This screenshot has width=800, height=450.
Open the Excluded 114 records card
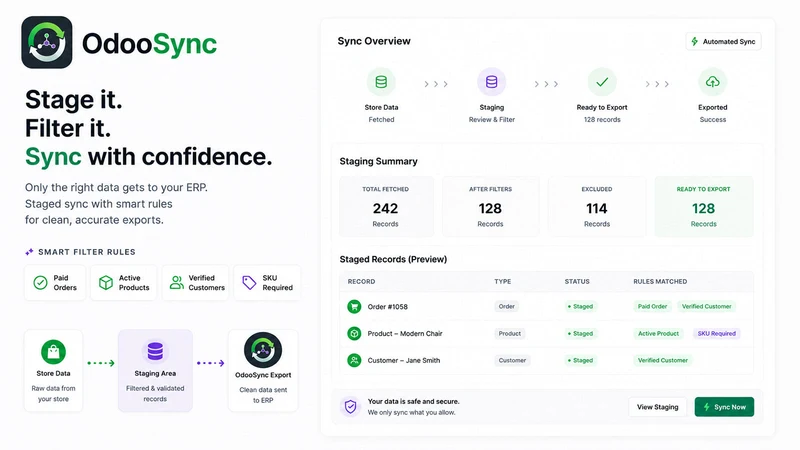597,207
